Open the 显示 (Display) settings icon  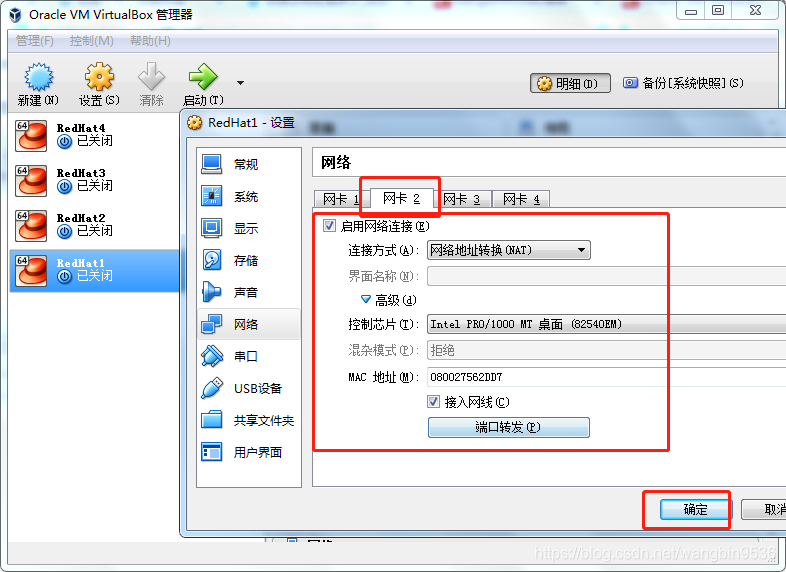click(212, 228)
